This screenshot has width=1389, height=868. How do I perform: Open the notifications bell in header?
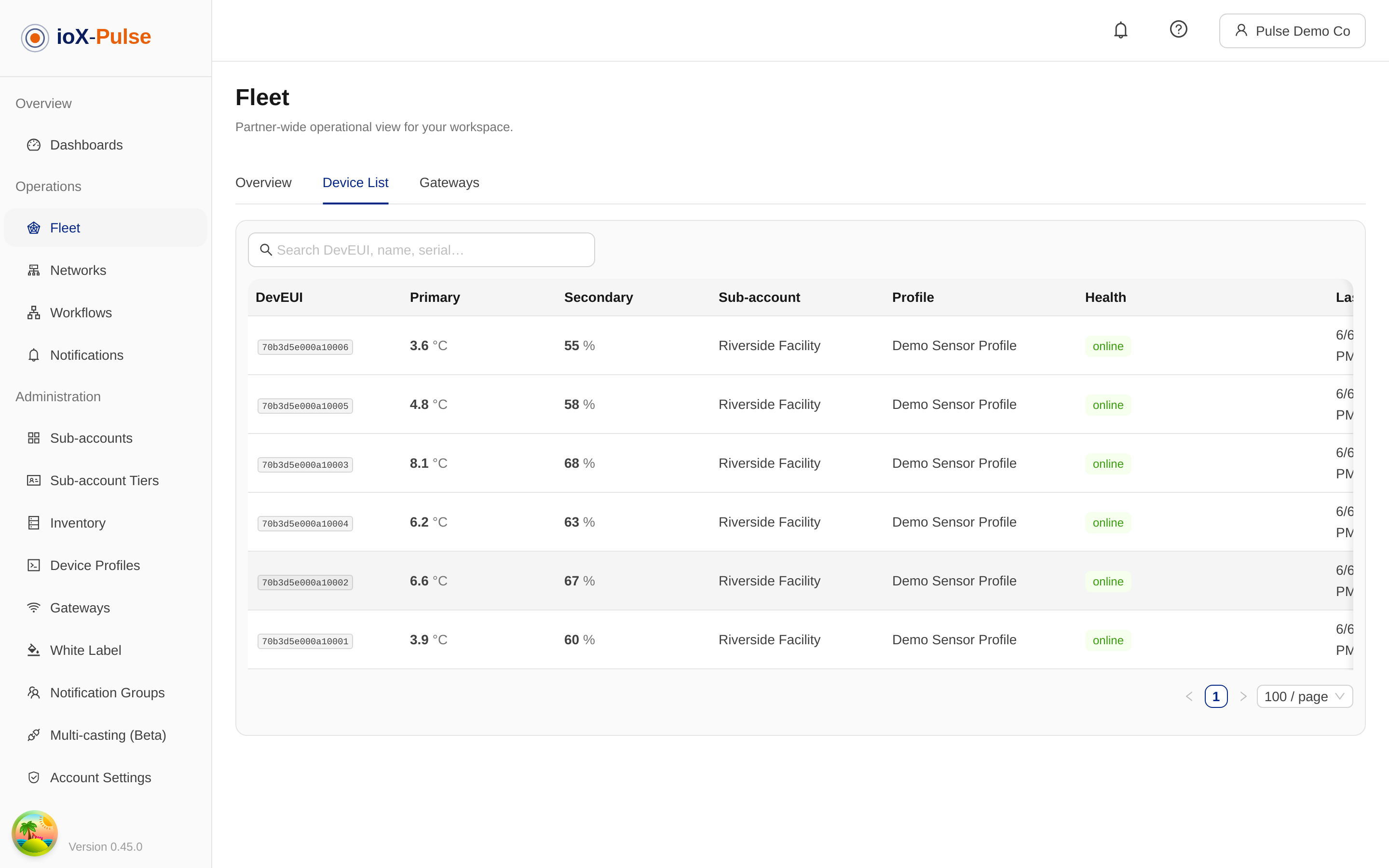click(x=1120, y=30)
